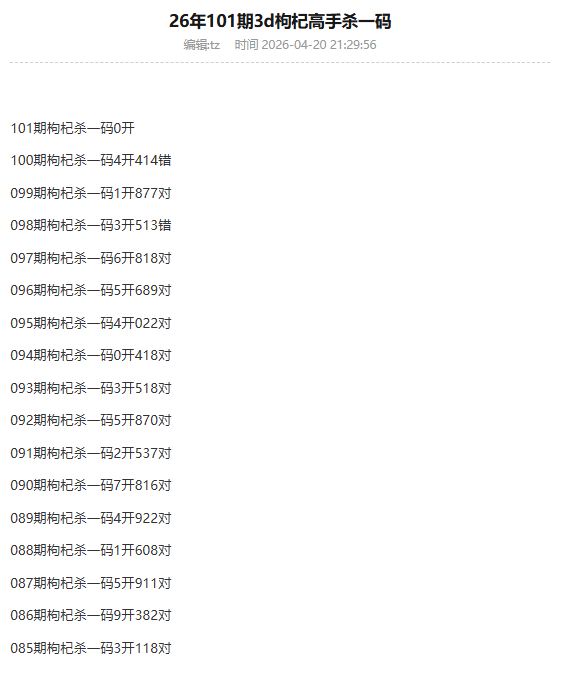Click the 091期 entry showing 537对

[x=91, y=453]
